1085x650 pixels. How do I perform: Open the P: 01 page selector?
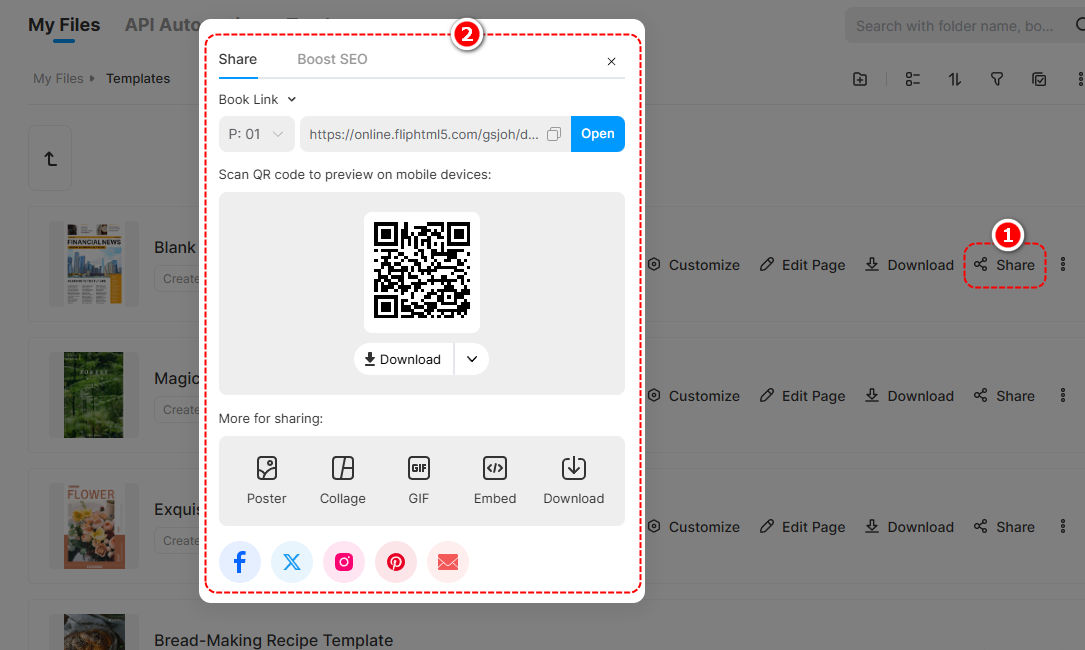(x=257, y=134)
